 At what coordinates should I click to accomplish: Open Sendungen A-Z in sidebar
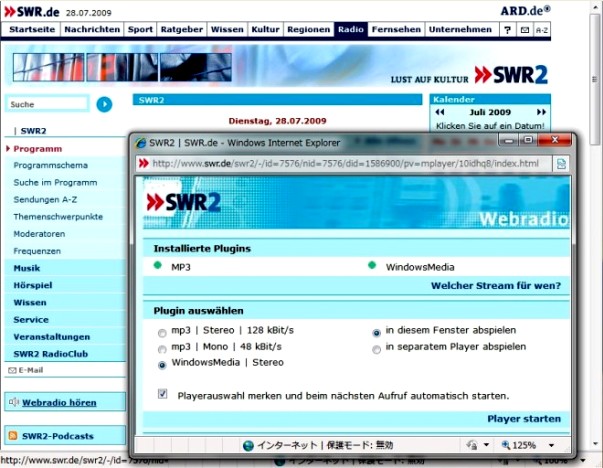pyautogui.click(x=45, y=200)
